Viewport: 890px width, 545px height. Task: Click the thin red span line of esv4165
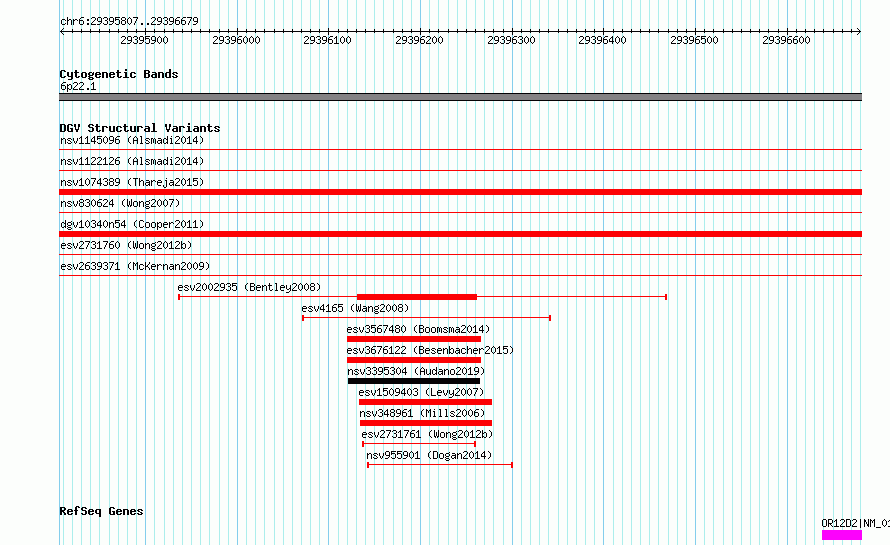click(x=426, y=318)
